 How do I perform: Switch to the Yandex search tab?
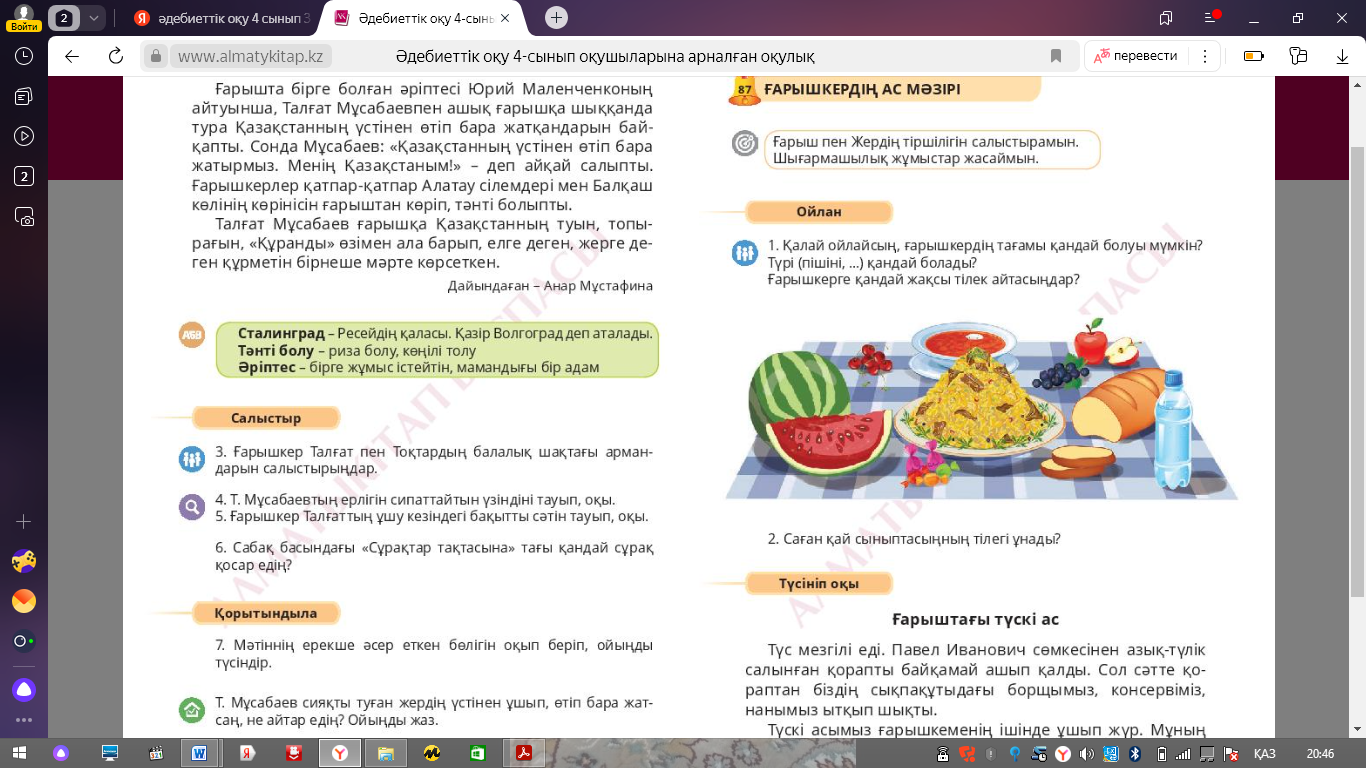pyautogui.click(x=220, y=18)
